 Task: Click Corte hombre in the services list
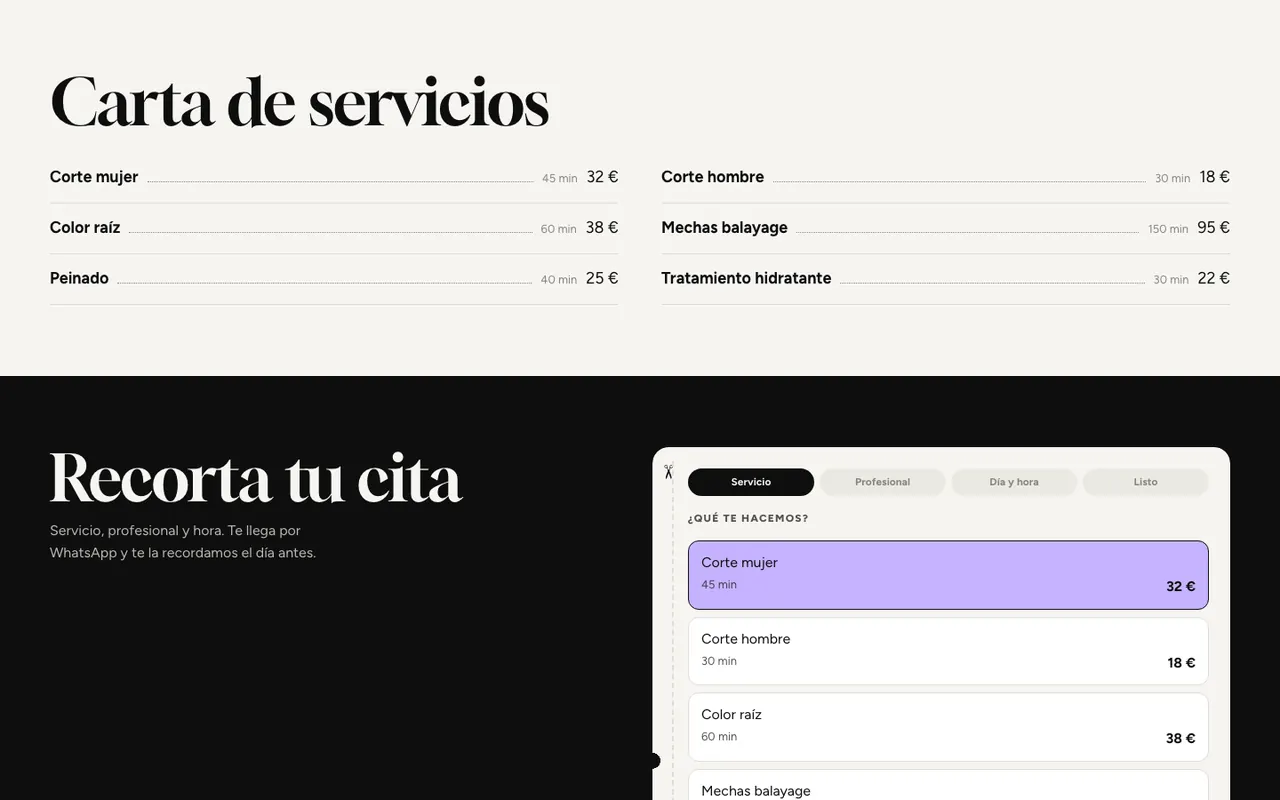[712, 177]
